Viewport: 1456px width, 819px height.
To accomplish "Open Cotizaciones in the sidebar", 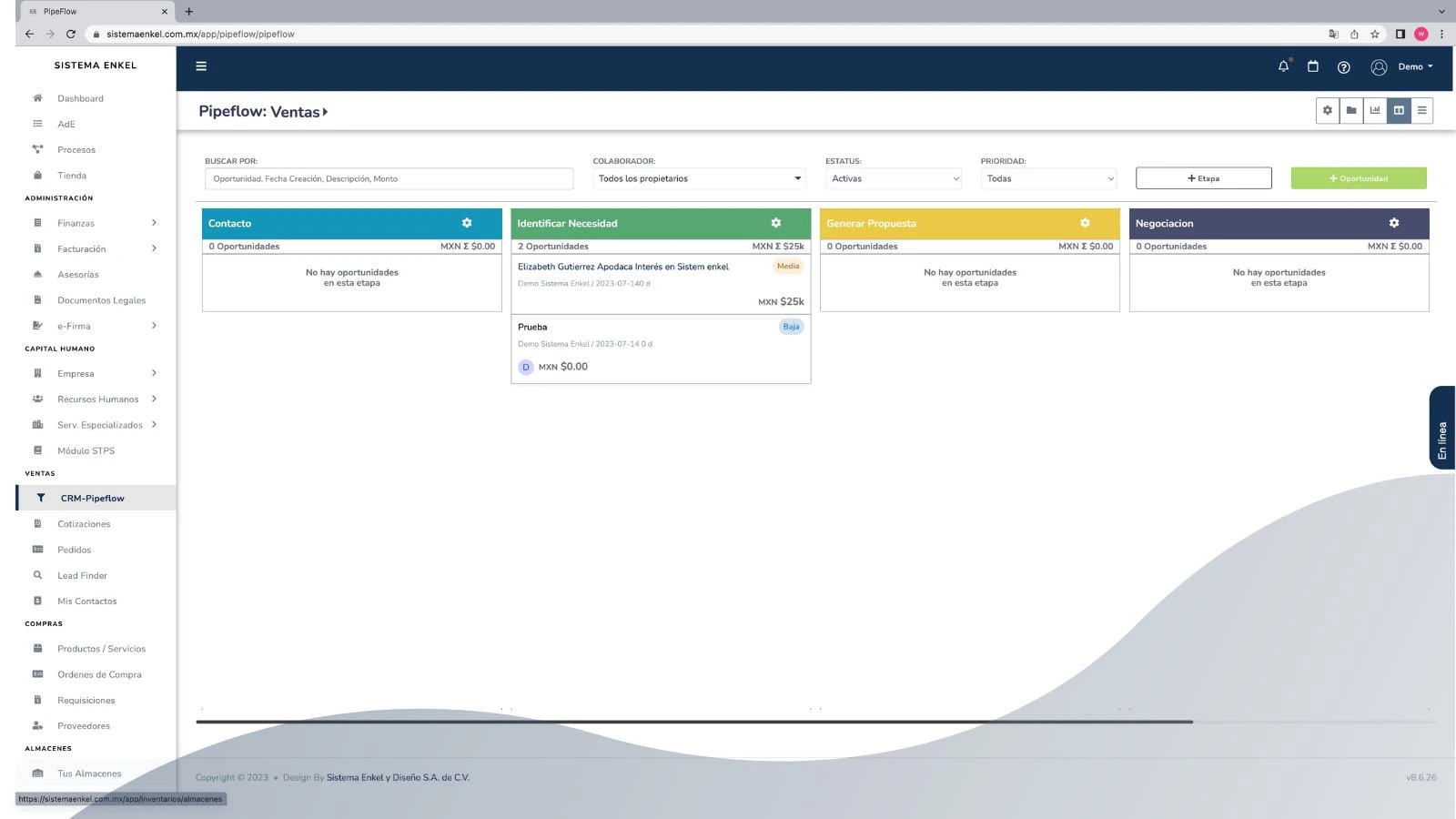I will (84, 524).
